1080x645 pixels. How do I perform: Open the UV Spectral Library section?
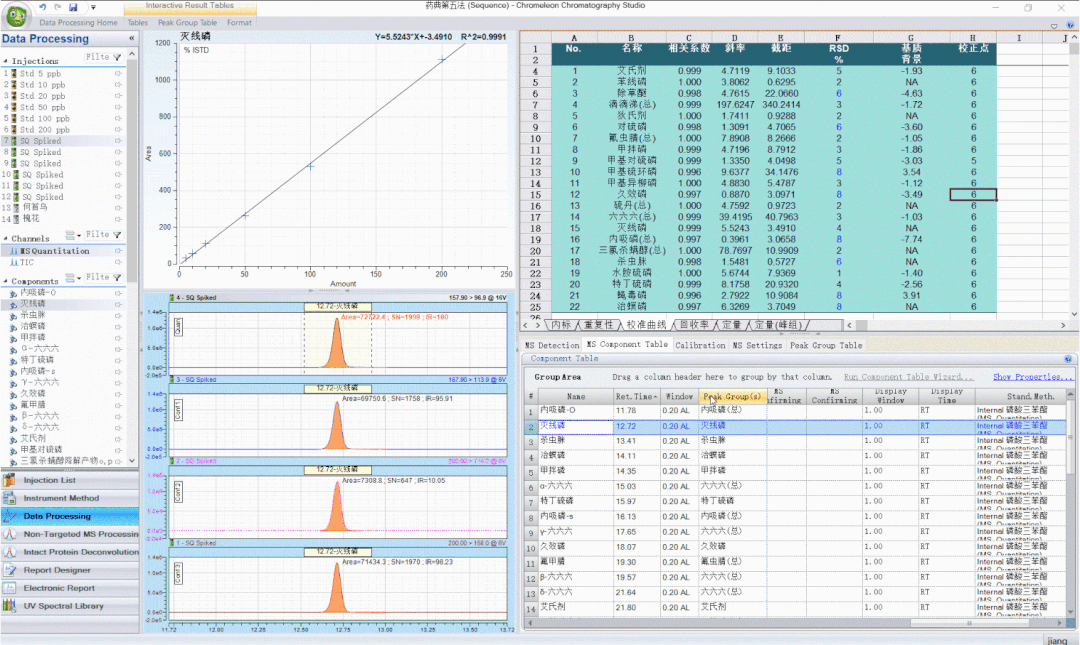point(63,606)
